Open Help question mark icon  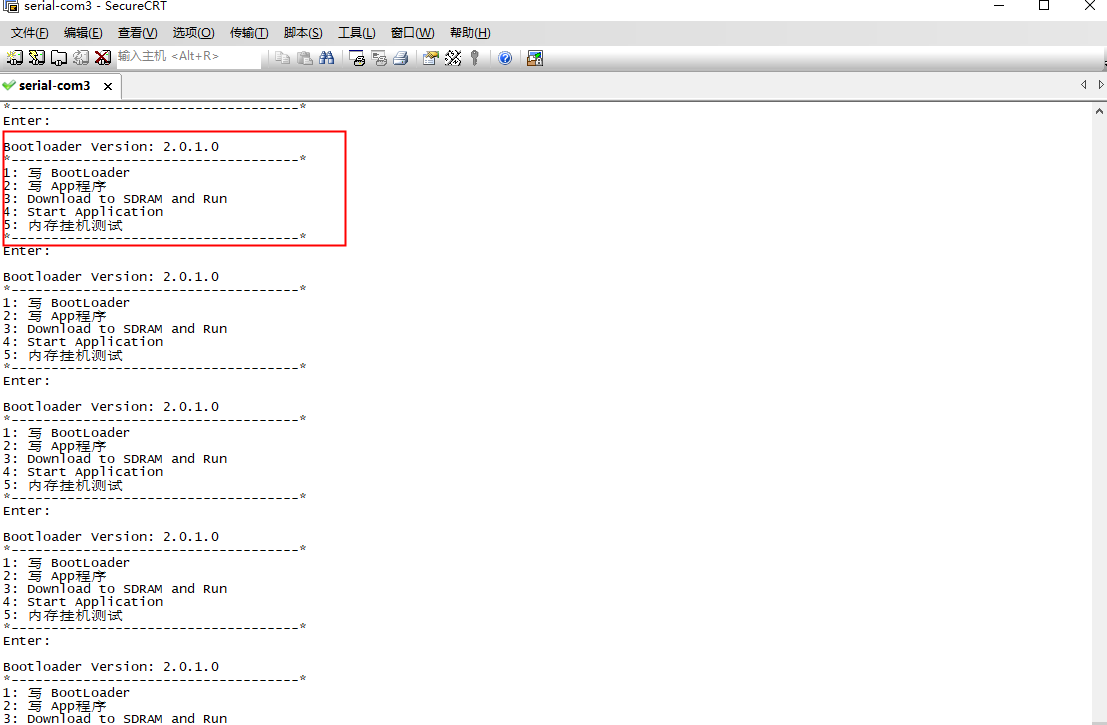point(505,58)
